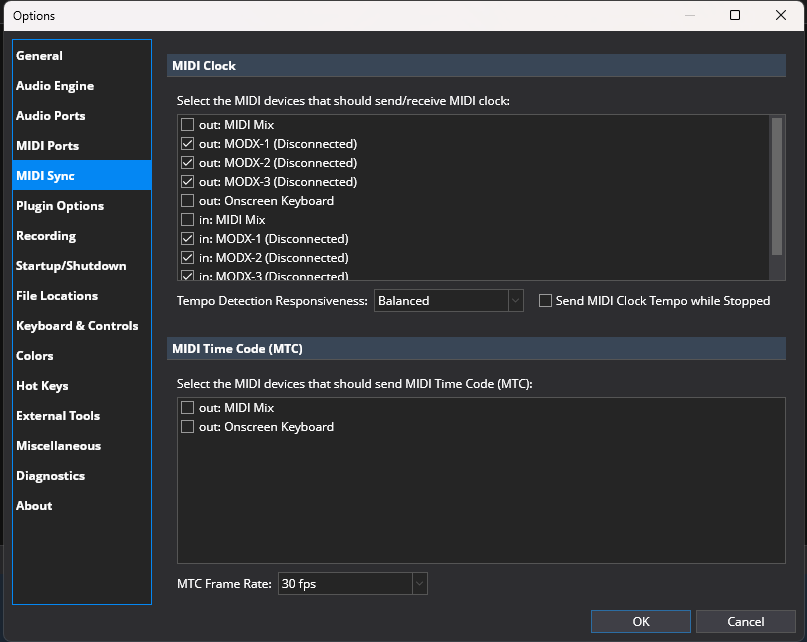The width and height of the screenshot is (807, 642).
Task: Enable Send MIDI Clock Tempo while Stopped
Action: [546, 301]
